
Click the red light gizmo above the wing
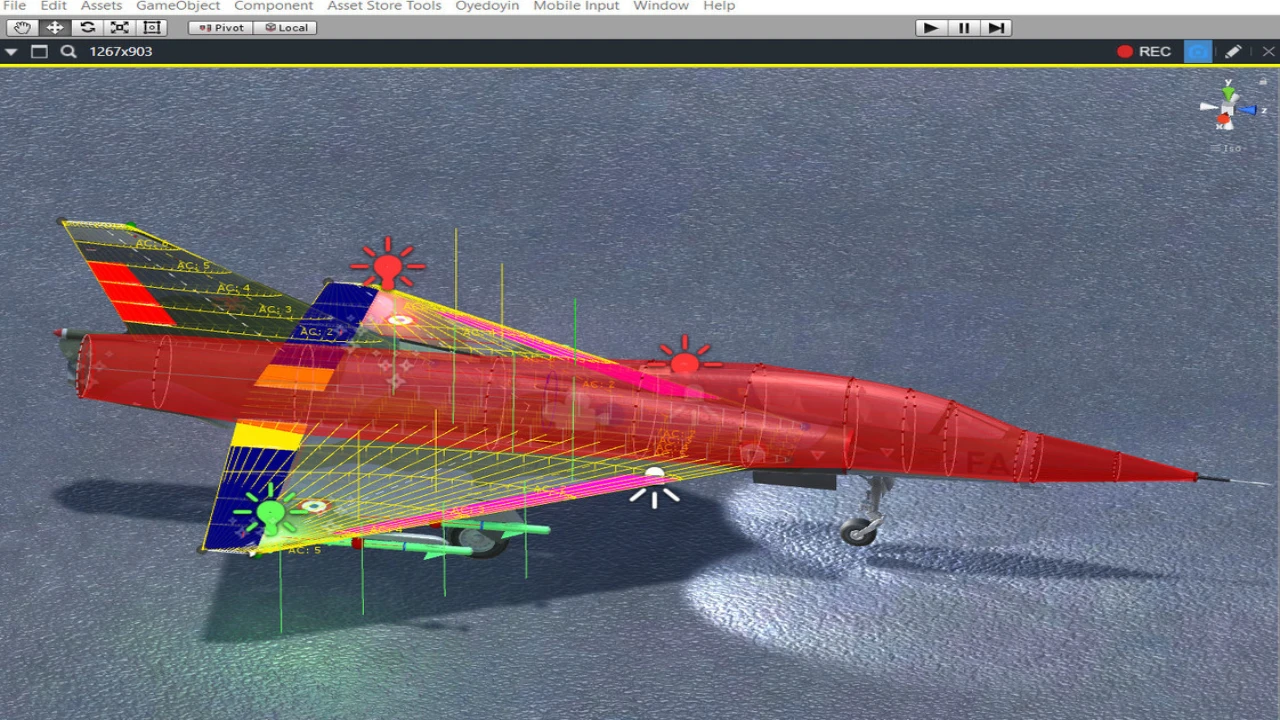(x=388, y=266)
